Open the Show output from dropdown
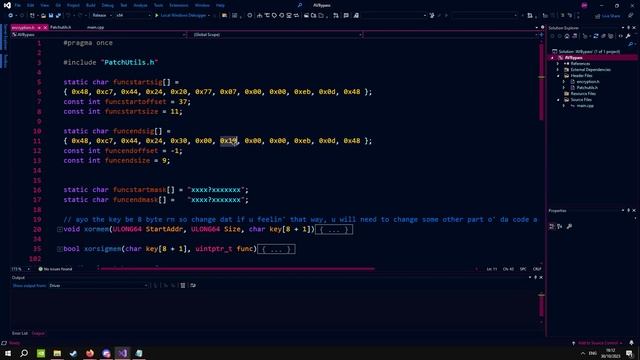Screen dimensions: 640x360 [x=98, y=286]
